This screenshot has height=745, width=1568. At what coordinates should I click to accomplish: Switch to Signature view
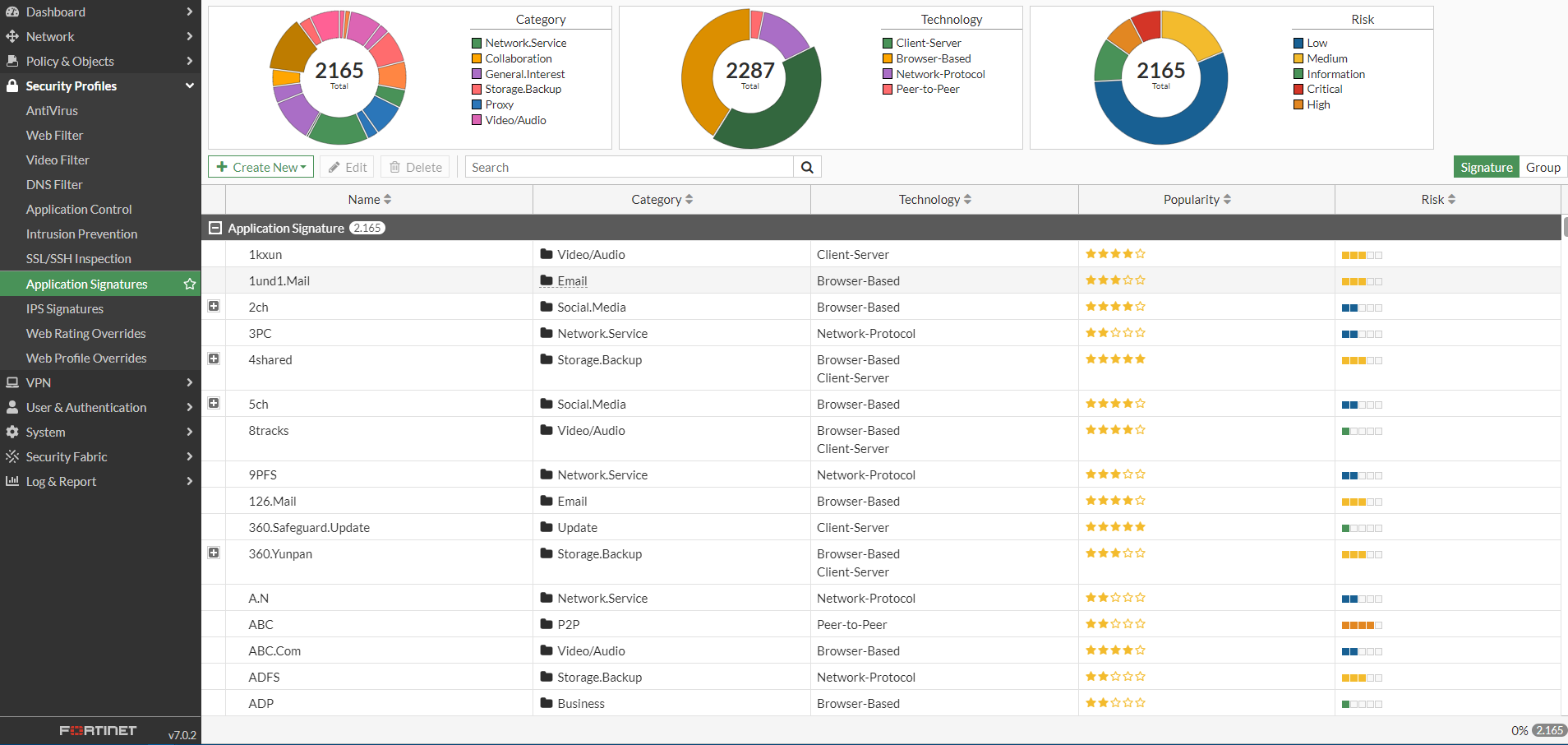point(1486,168)
